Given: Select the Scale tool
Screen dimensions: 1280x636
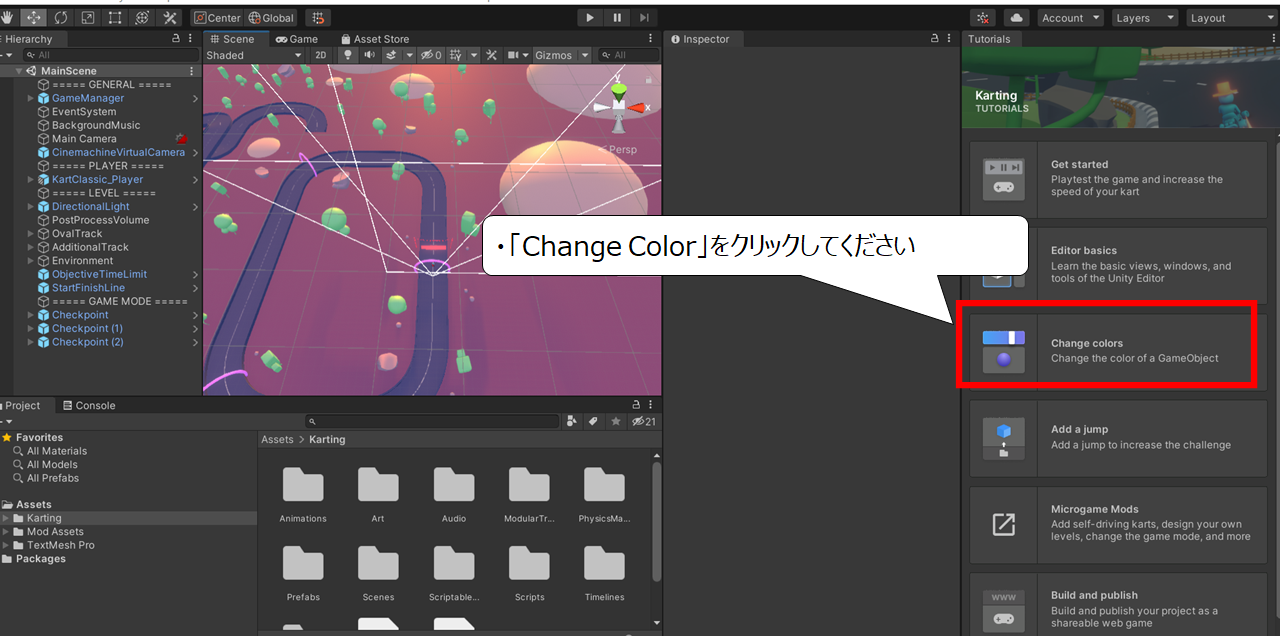Looking at the screenshot, I should [x=88, y=18].
